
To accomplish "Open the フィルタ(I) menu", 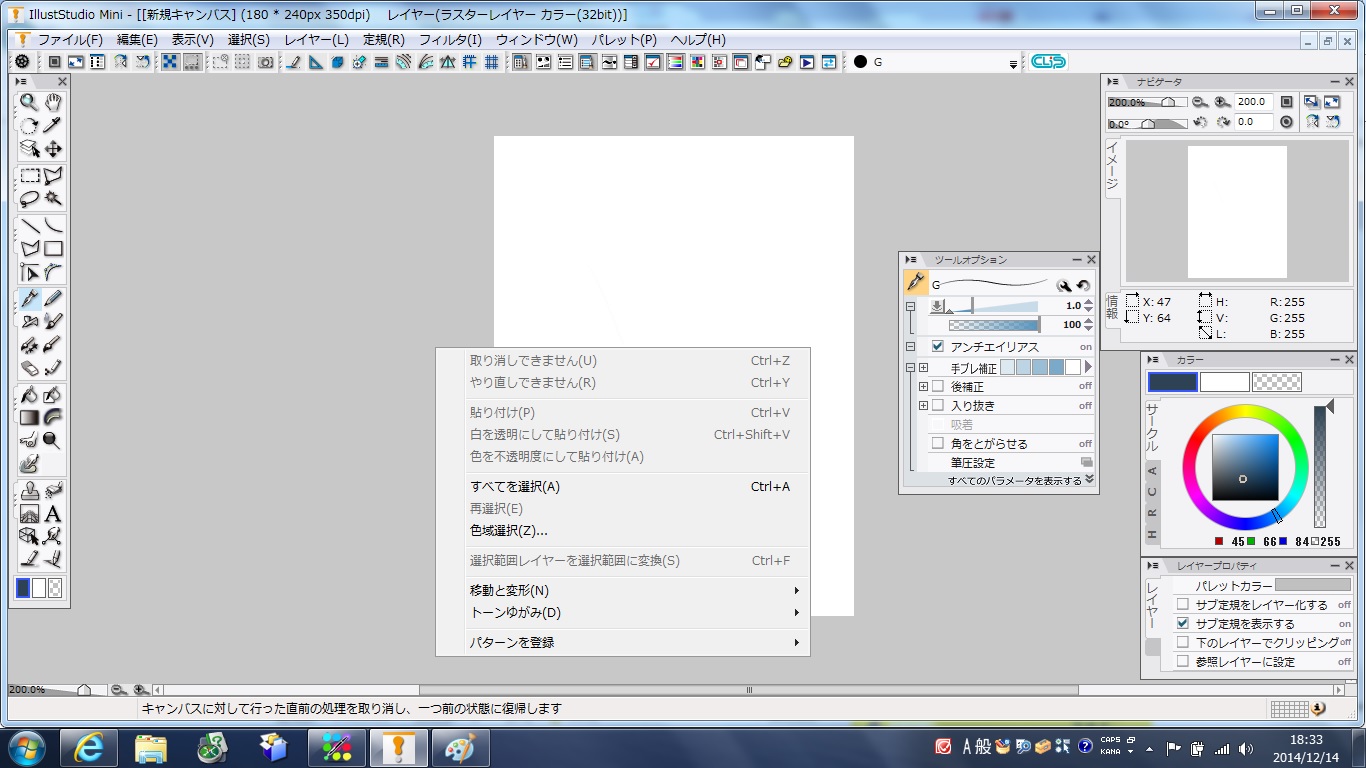I will [450, 40].
